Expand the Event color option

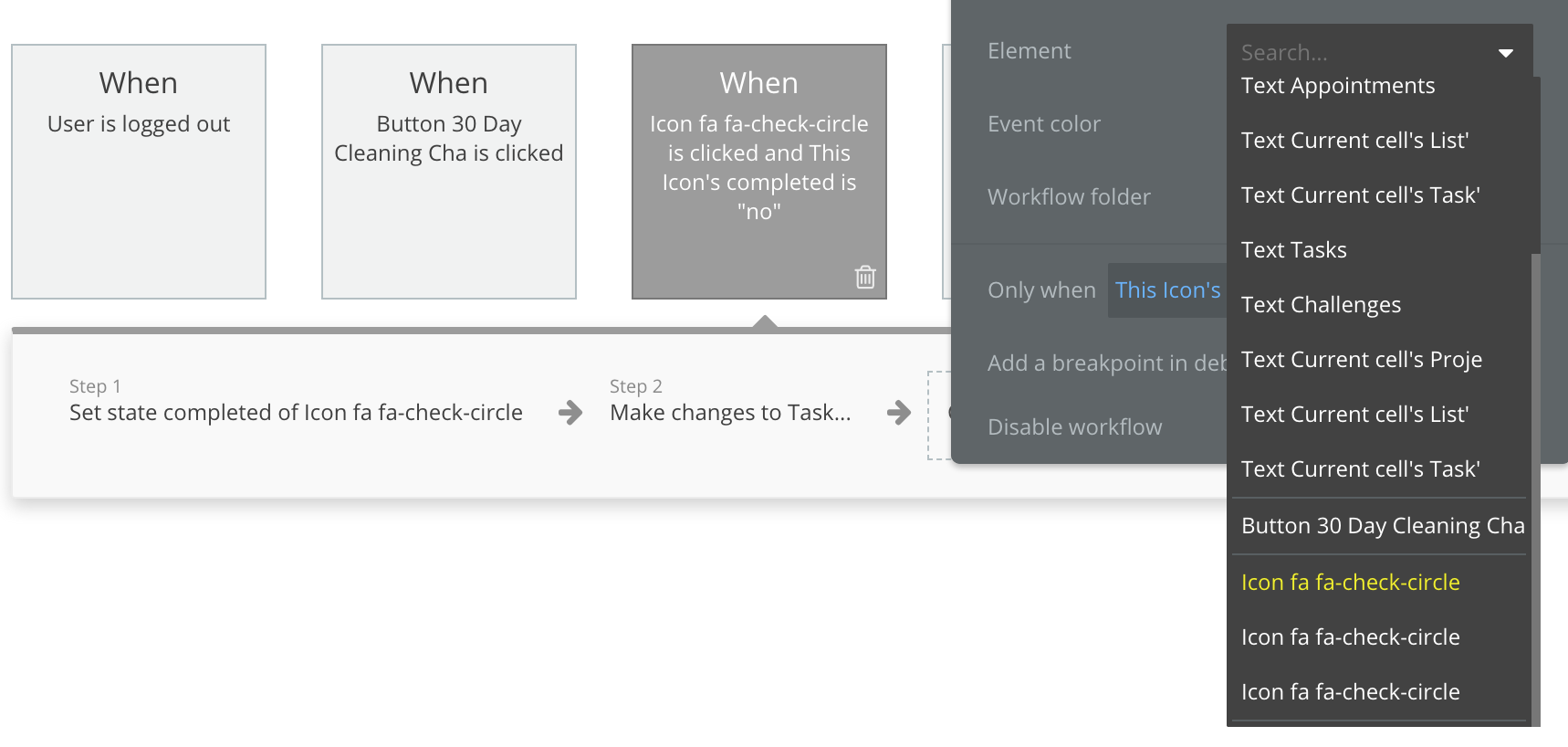pos(1044,124)
